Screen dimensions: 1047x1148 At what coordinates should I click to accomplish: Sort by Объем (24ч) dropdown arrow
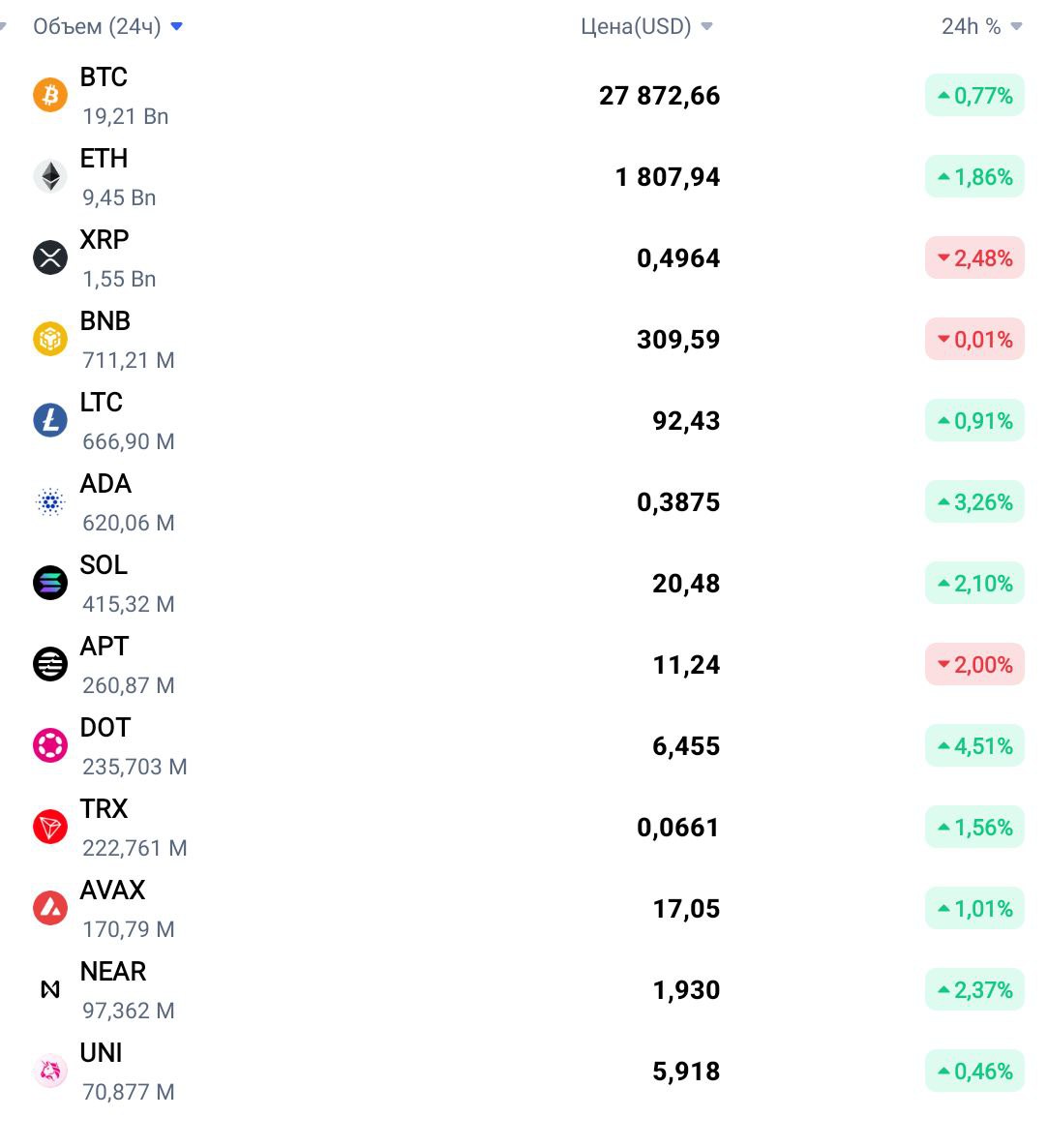(x=176, y=26)
